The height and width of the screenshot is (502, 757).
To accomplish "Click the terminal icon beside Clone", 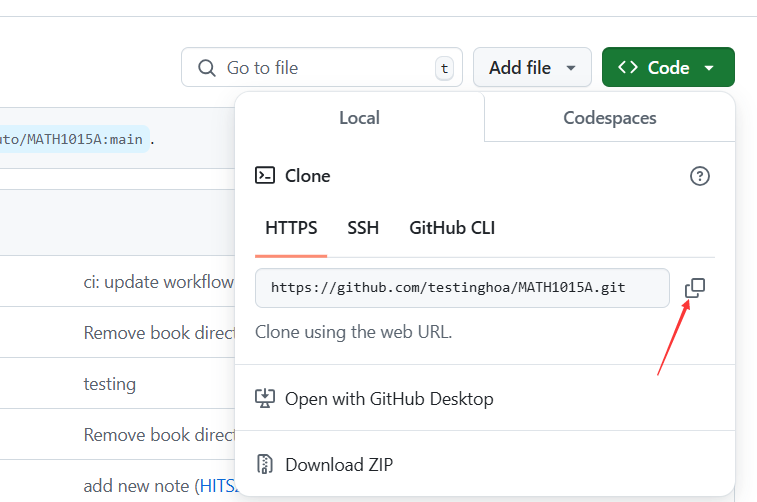I will [265, 176].
